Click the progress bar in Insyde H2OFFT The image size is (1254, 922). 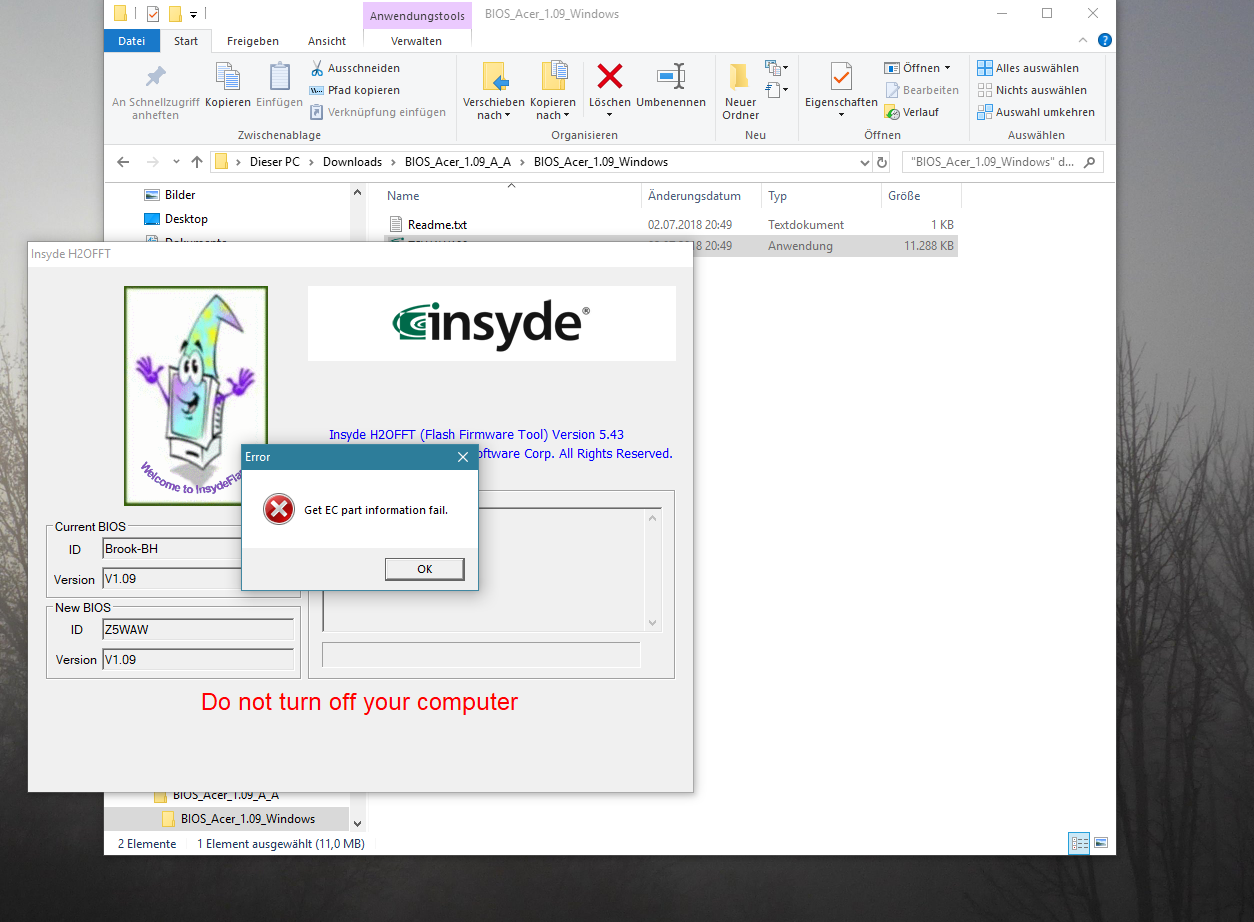tap(481, 655)
